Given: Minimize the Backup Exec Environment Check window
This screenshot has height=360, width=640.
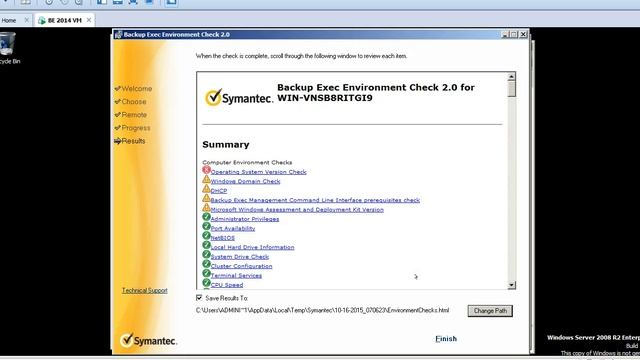Looking at the screenshot, I should click(505, 35).
